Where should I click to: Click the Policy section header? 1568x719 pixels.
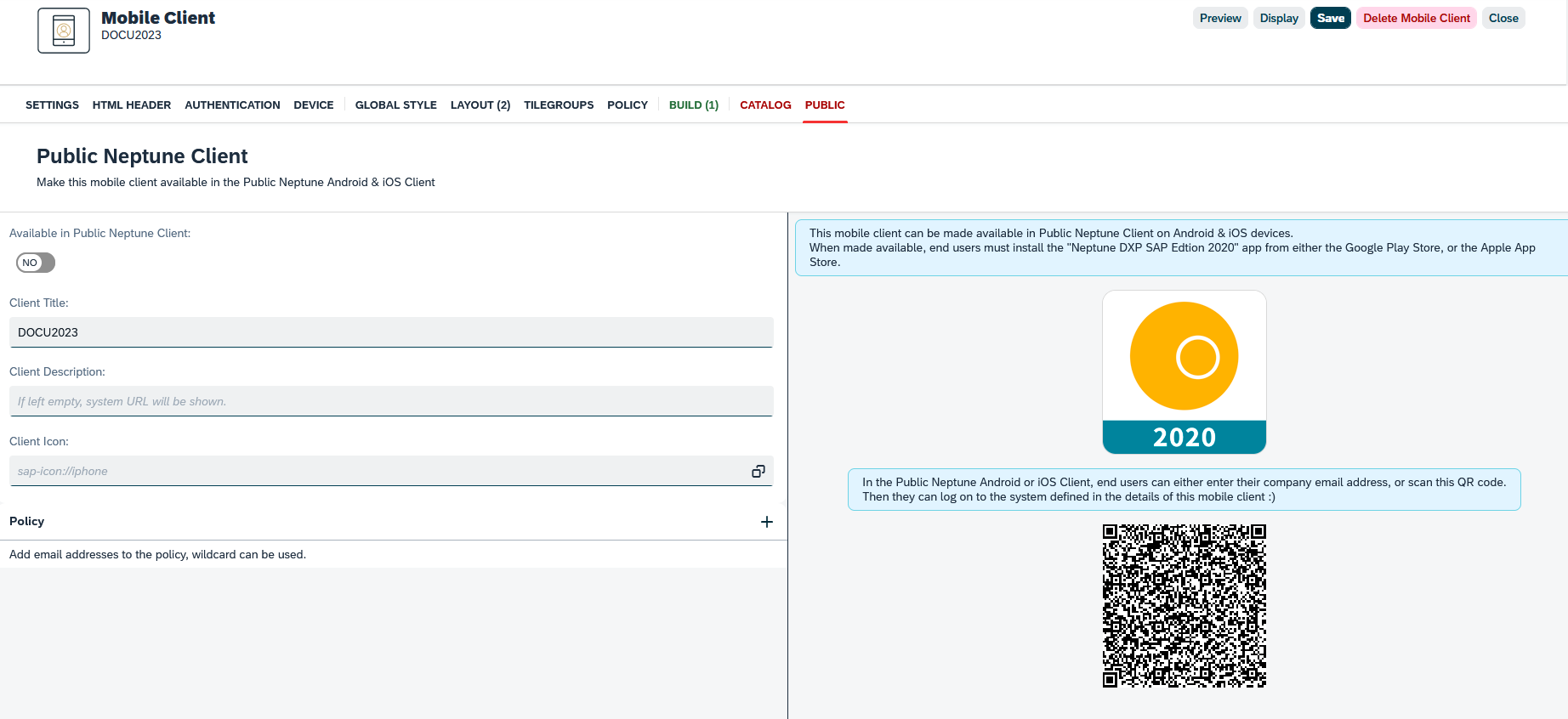coord(394,521)
